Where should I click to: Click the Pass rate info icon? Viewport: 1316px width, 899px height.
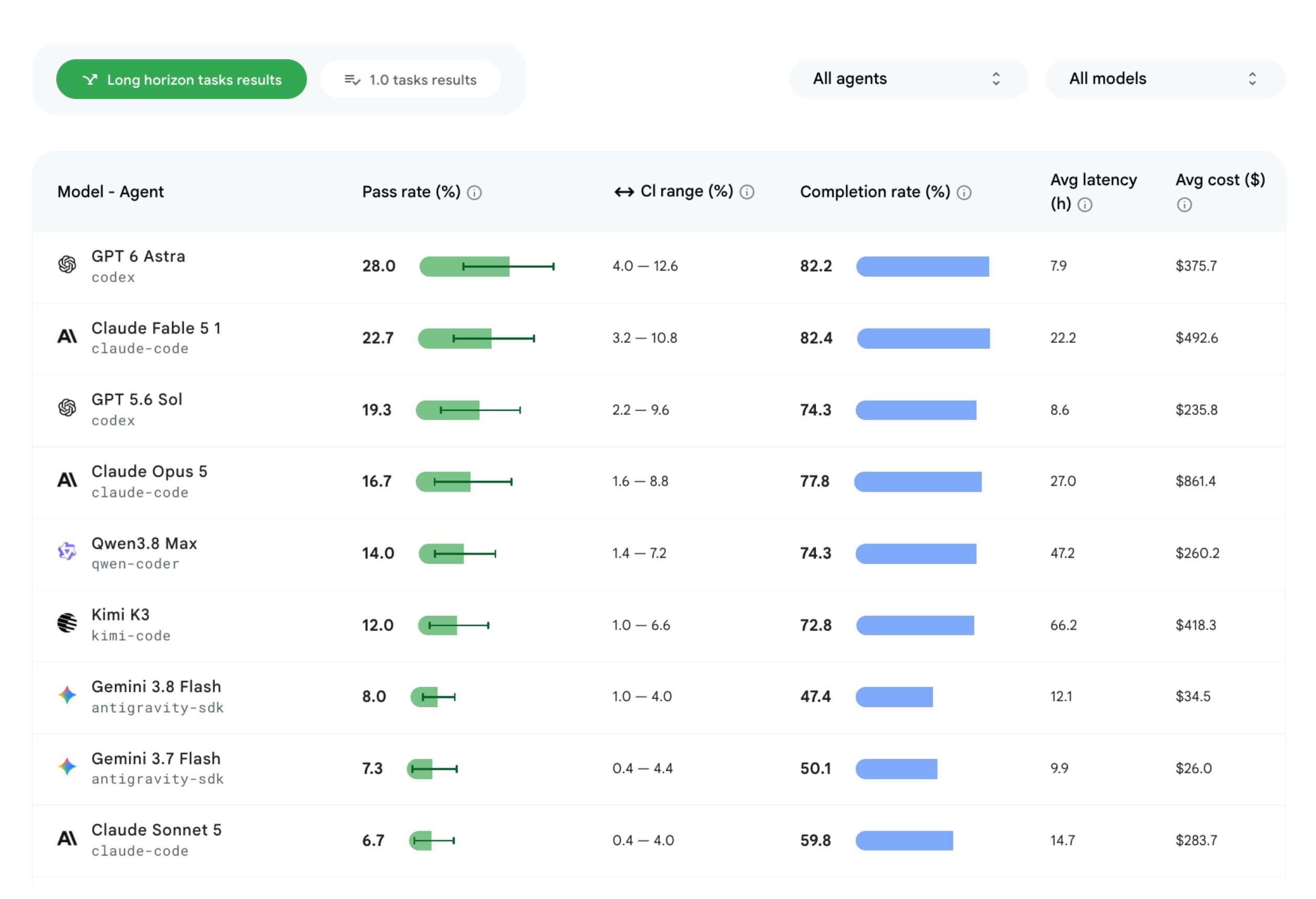tap(475, 193)
